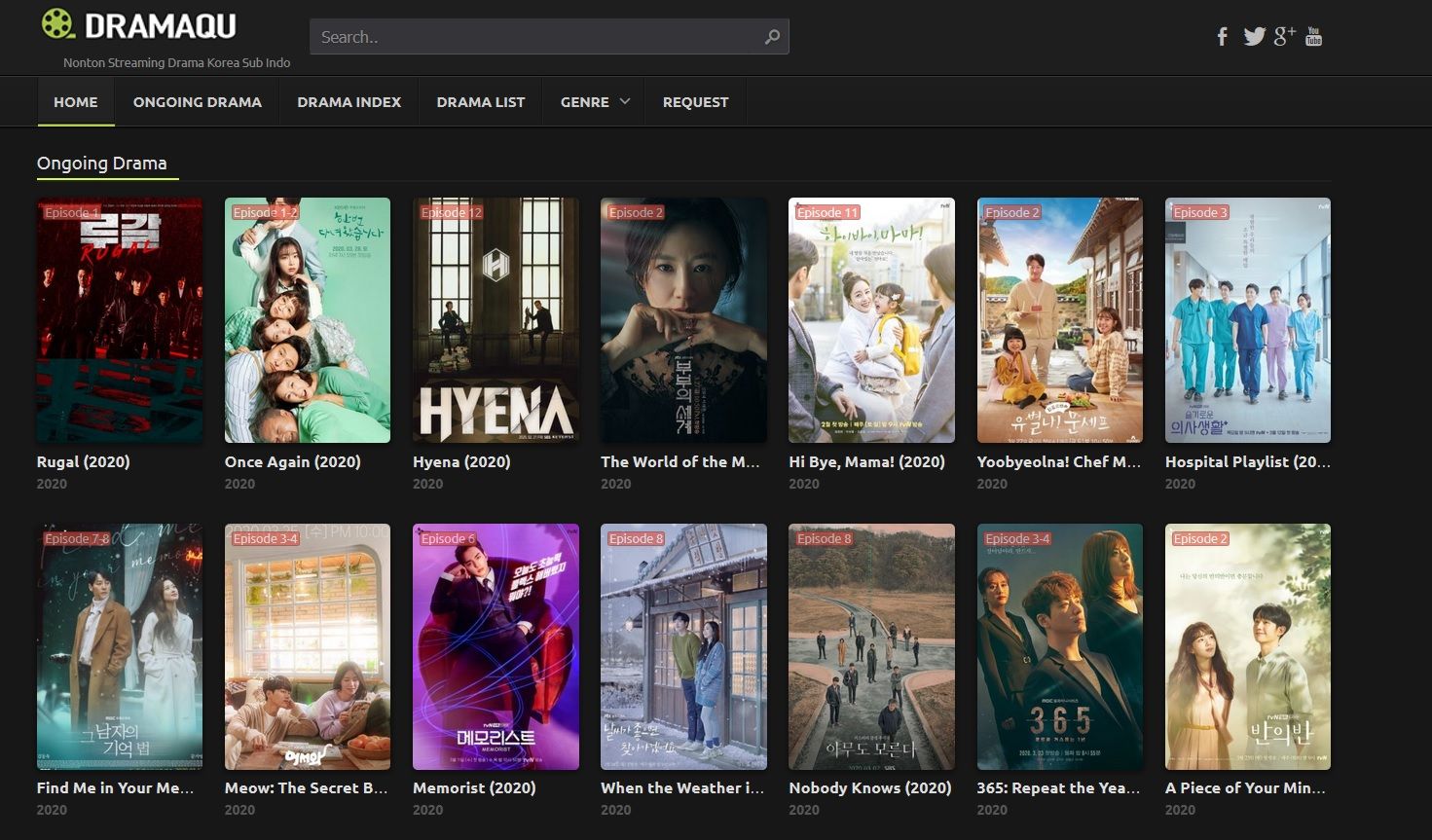This screenshot has width=1432, height=840.
Task: Click the search magnifier icon
Action: click(x=772, y=37)
